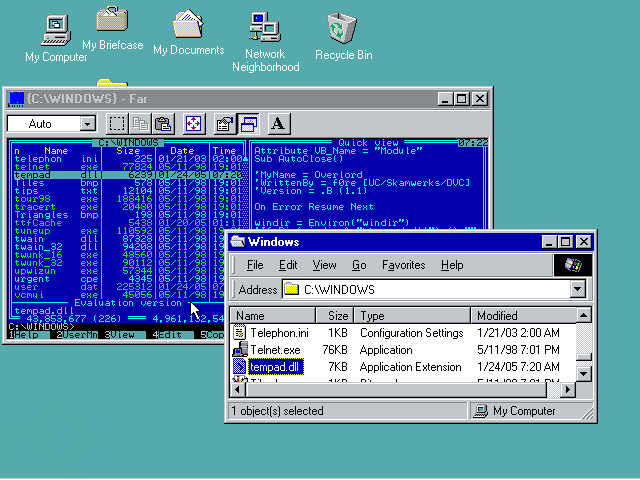Sort by Type column header
640x480 pixels.
412,316
